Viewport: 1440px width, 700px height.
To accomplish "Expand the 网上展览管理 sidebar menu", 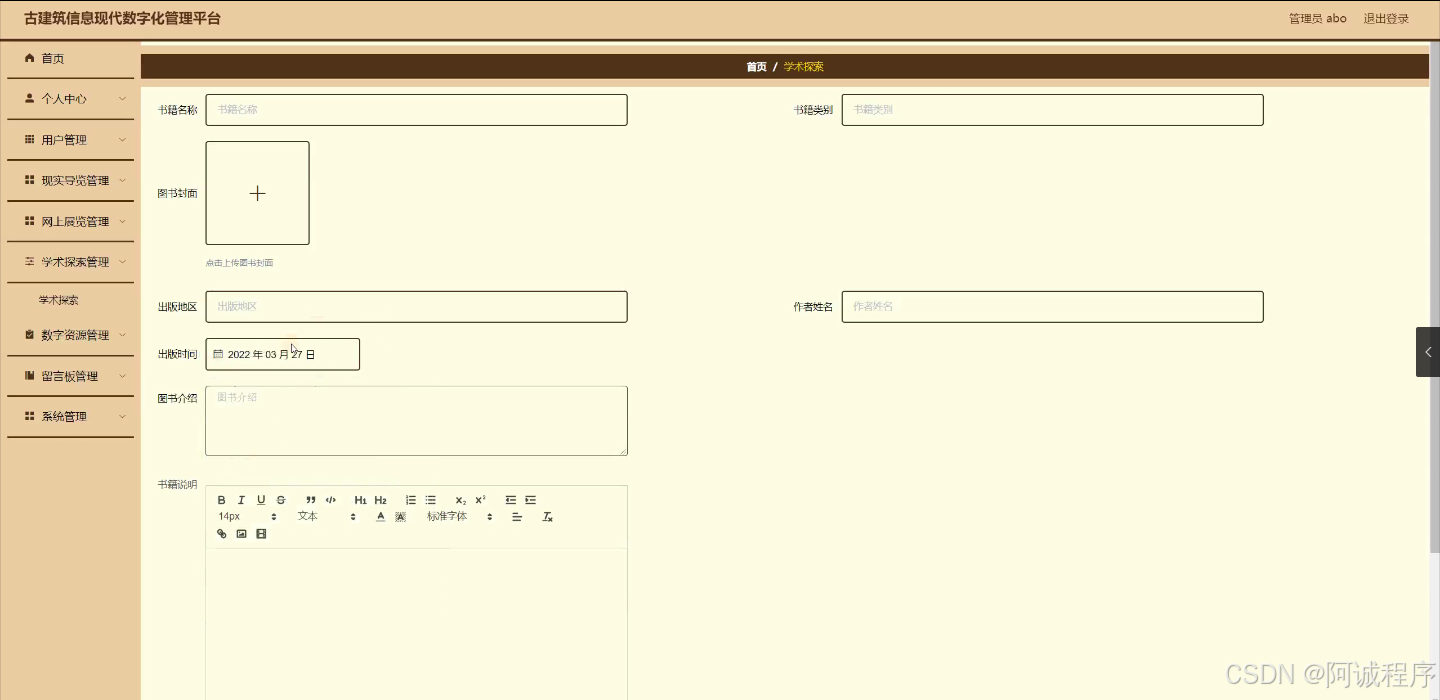I will coord(70,222).
